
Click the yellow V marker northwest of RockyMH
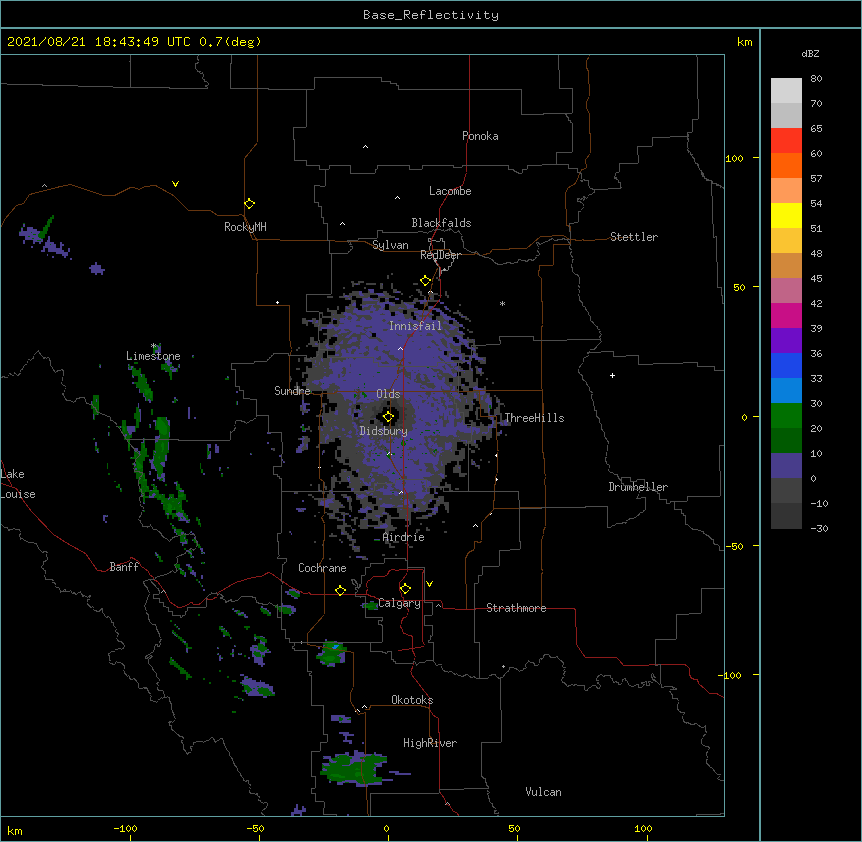(x=175, y=184)
